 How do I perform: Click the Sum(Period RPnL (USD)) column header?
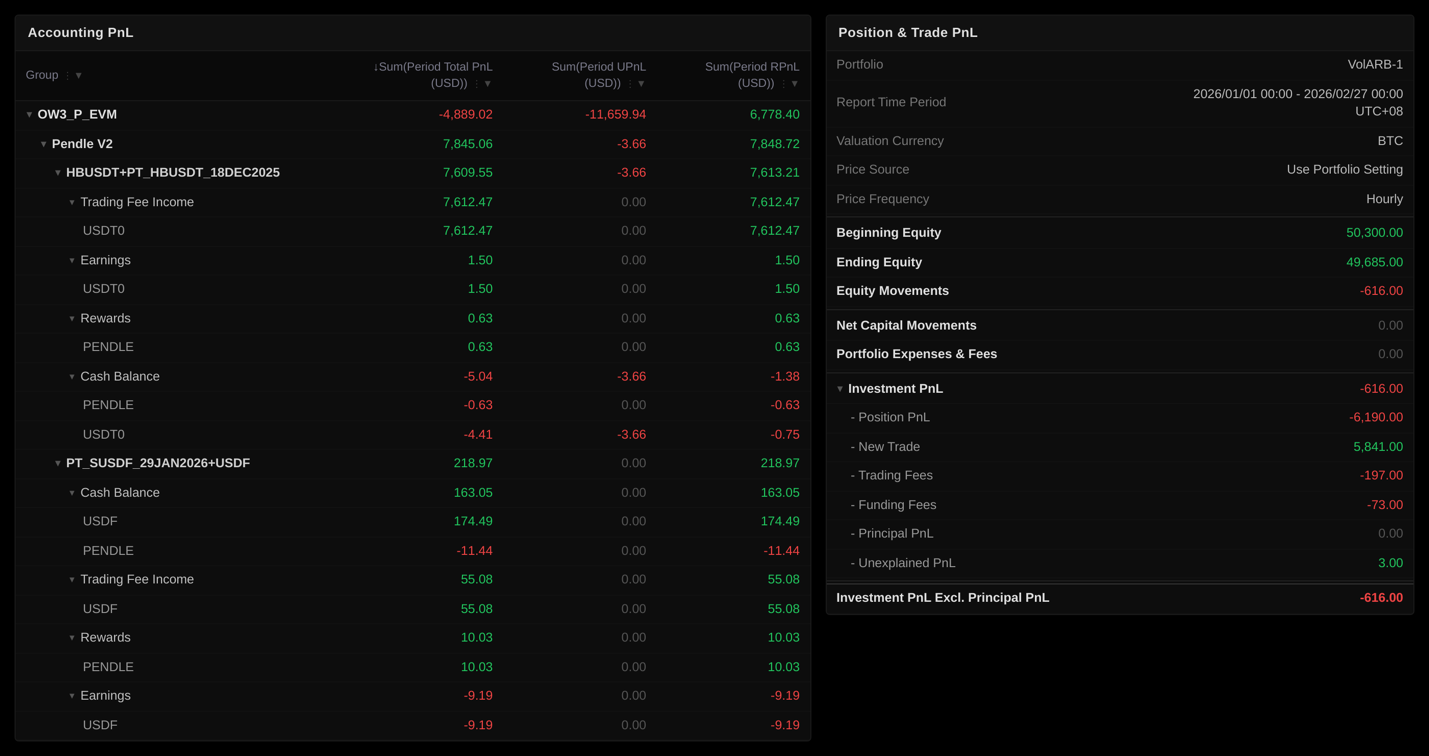click(x=752, y=75)
